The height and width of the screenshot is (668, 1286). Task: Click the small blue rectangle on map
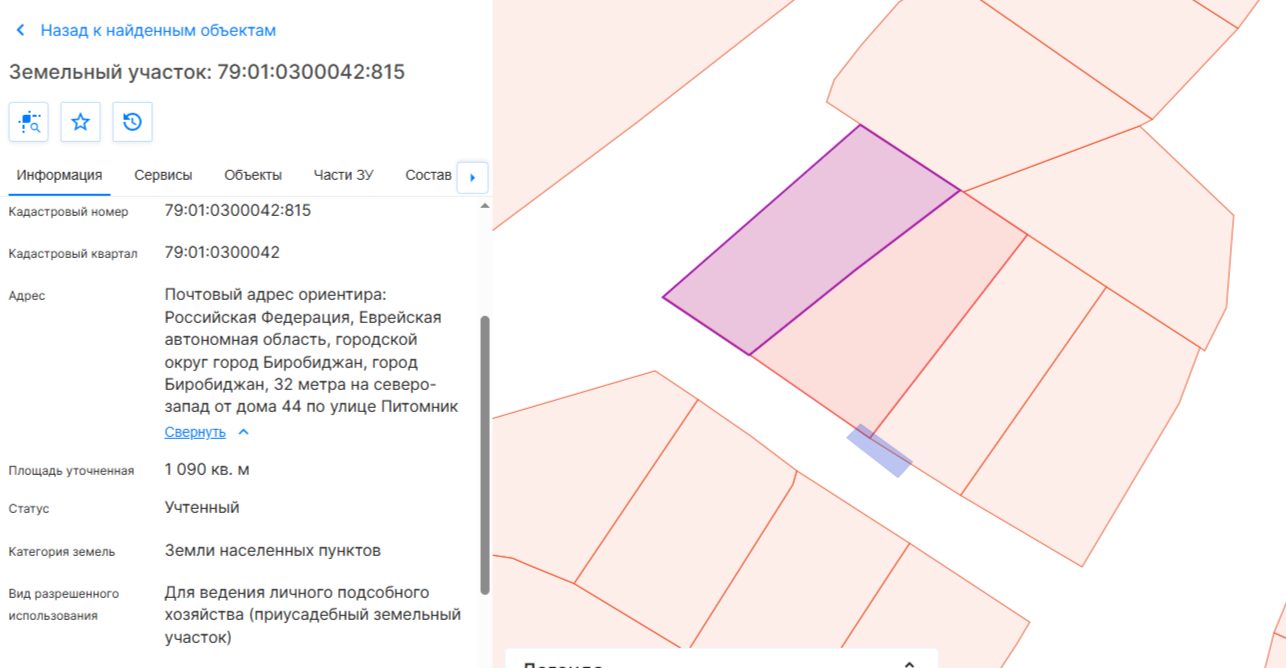click(x=879, y=451)
